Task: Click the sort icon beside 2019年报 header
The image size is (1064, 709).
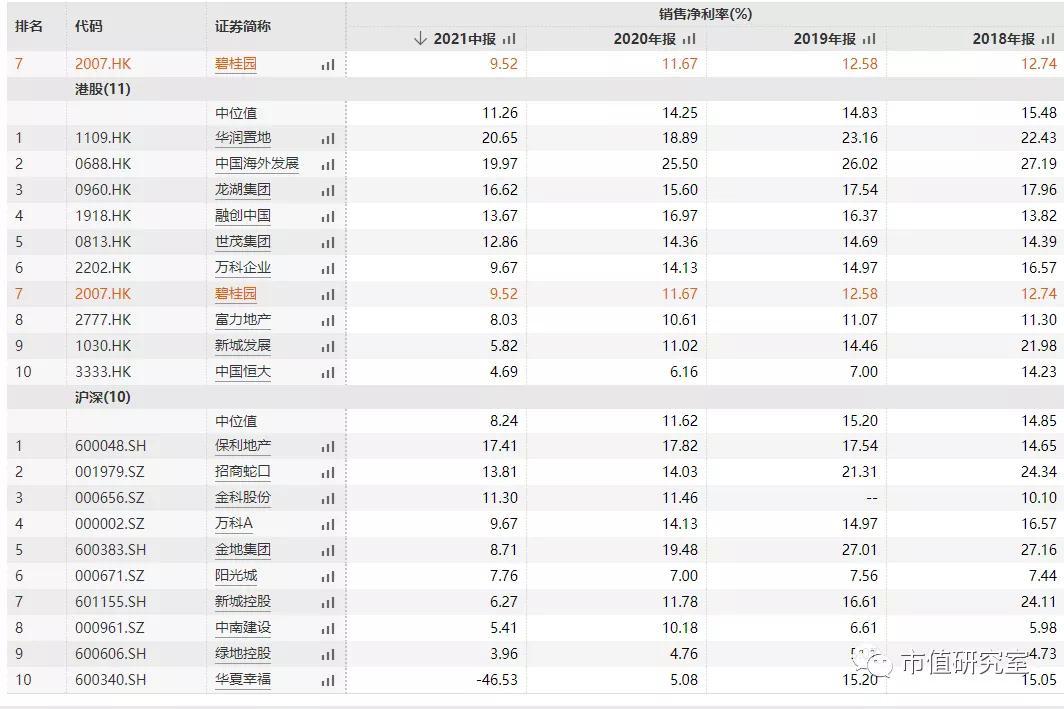Action: click(x=871, y=39)
